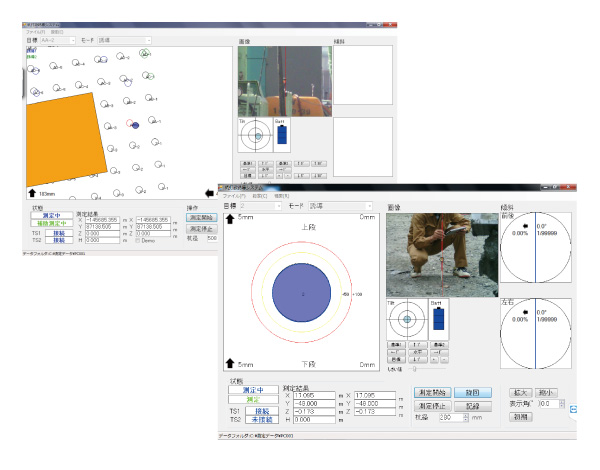Click the 初期 reset button
The image size is (600, 470).
(x=520, y=417)
